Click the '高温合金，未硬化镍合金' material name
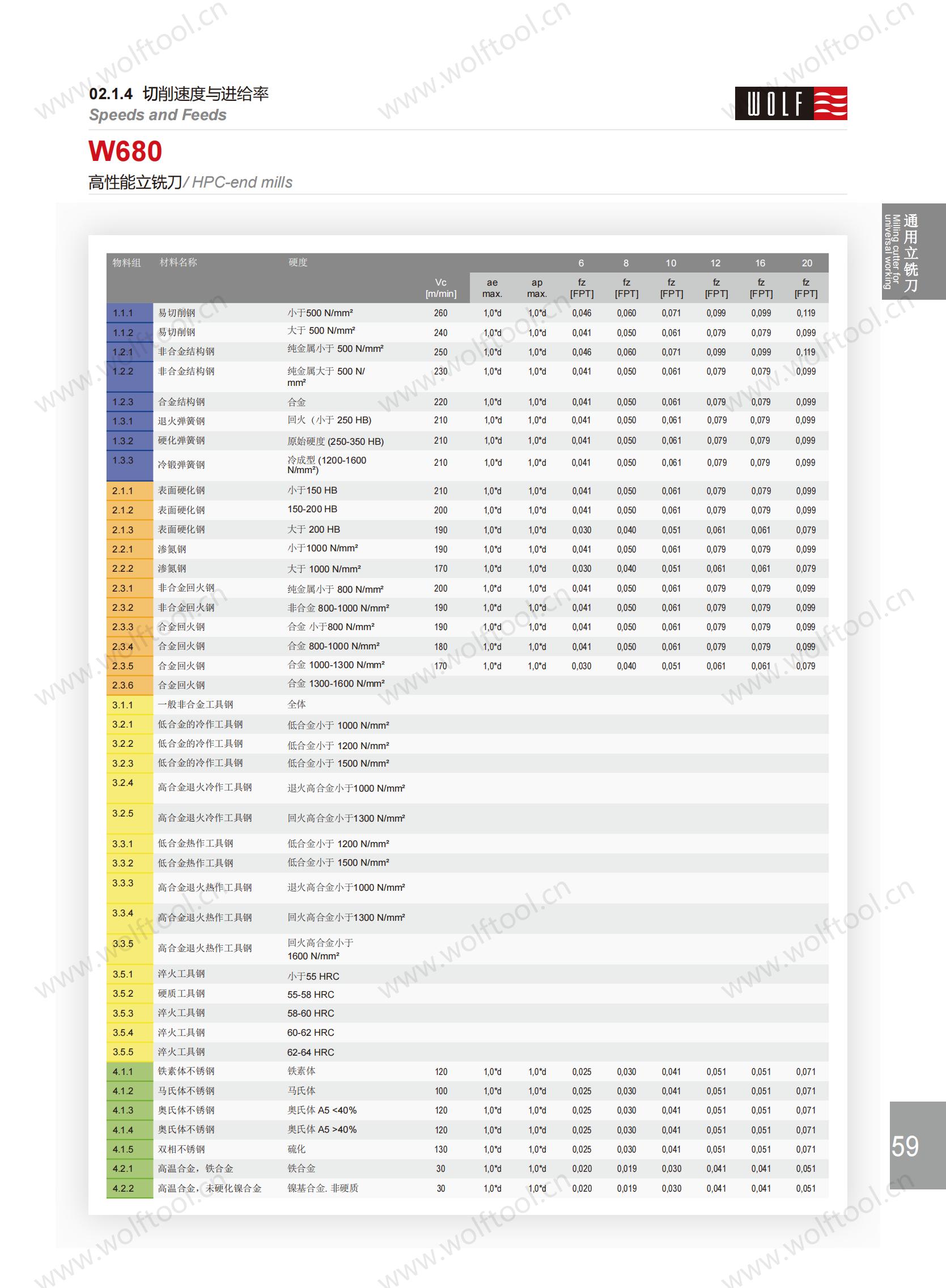Image resolution: width=946 pixels, height=1288 pixels. pos(210,1188)
